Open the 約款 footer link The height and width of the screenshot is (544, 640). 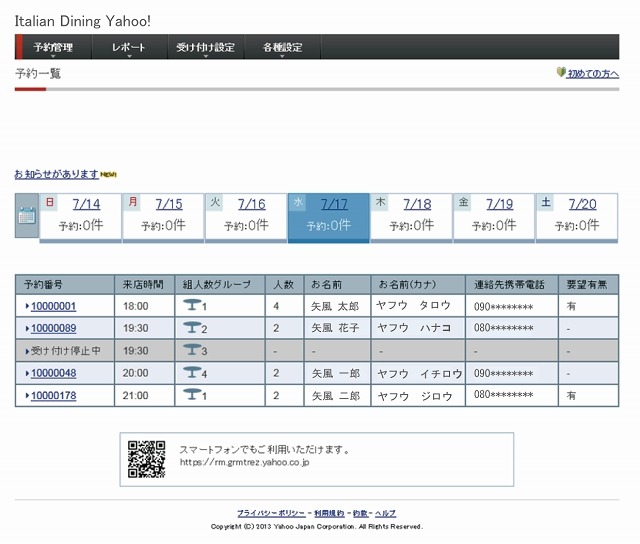360,513
